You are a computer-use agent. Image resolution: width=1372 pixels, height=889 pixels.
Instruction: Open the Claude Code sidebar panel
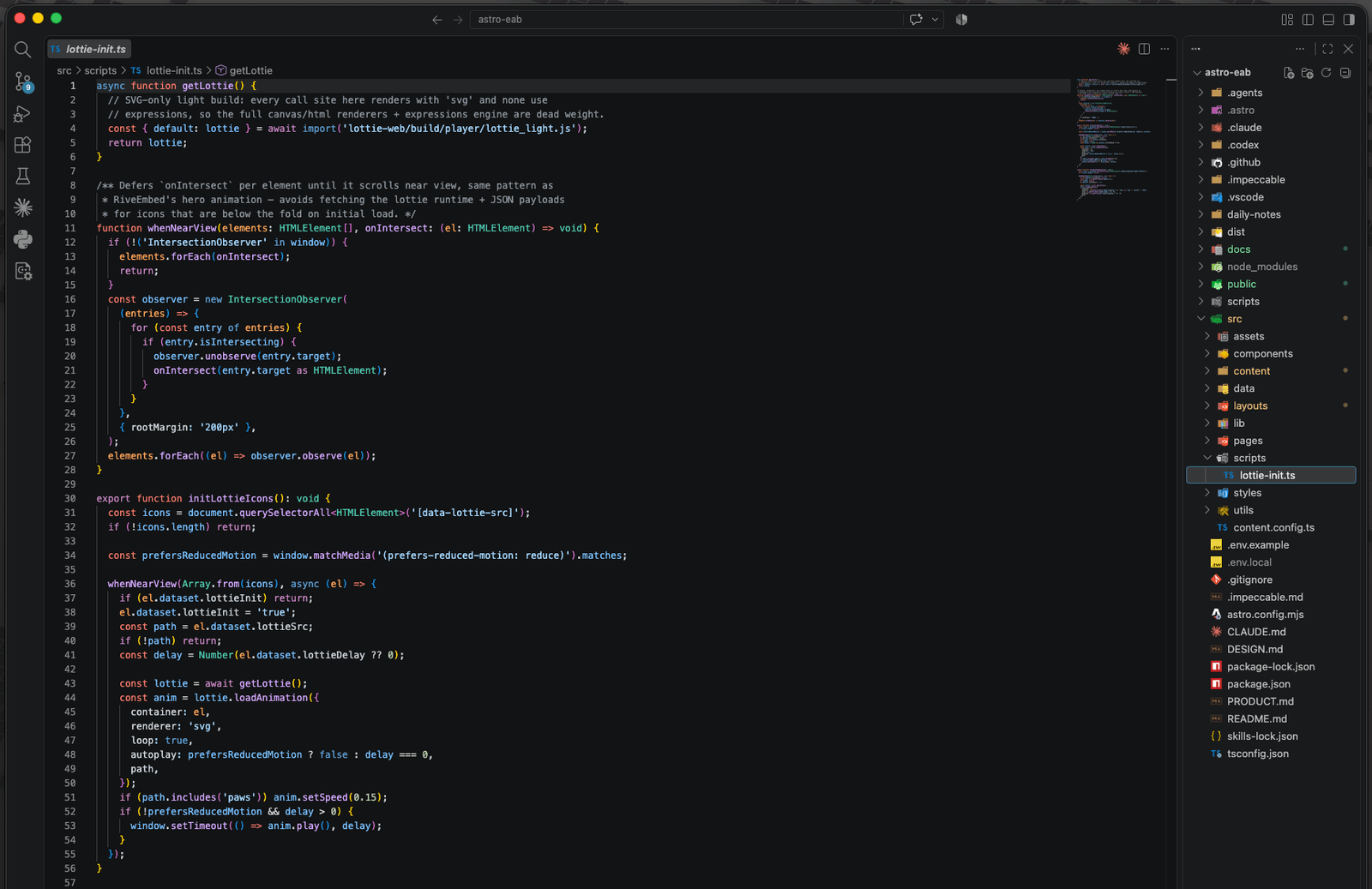click(23, 207)
